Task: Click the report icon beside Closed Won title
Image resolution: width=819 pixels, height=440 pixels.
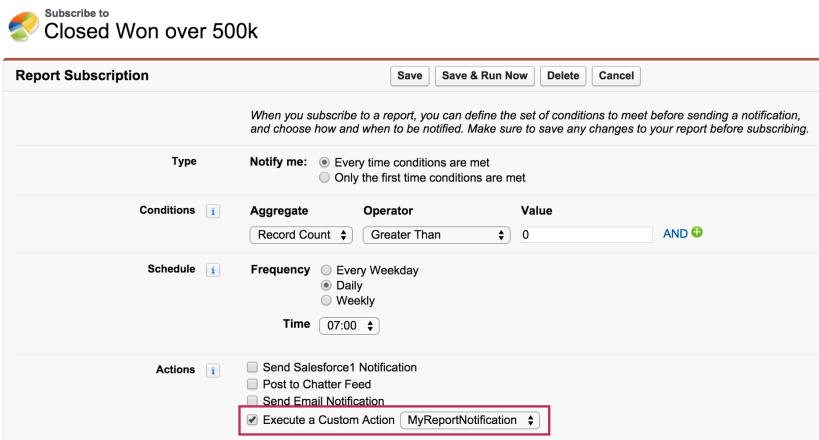Action: (x=23, y=25)
